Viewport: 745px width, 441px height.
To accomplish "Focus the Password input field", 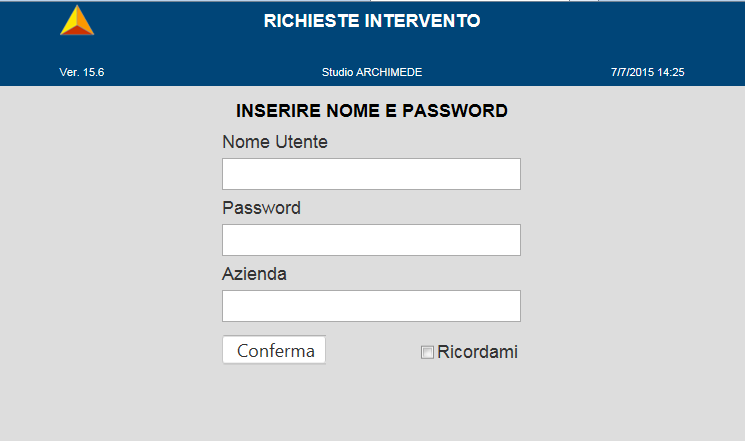I will 372,240.
